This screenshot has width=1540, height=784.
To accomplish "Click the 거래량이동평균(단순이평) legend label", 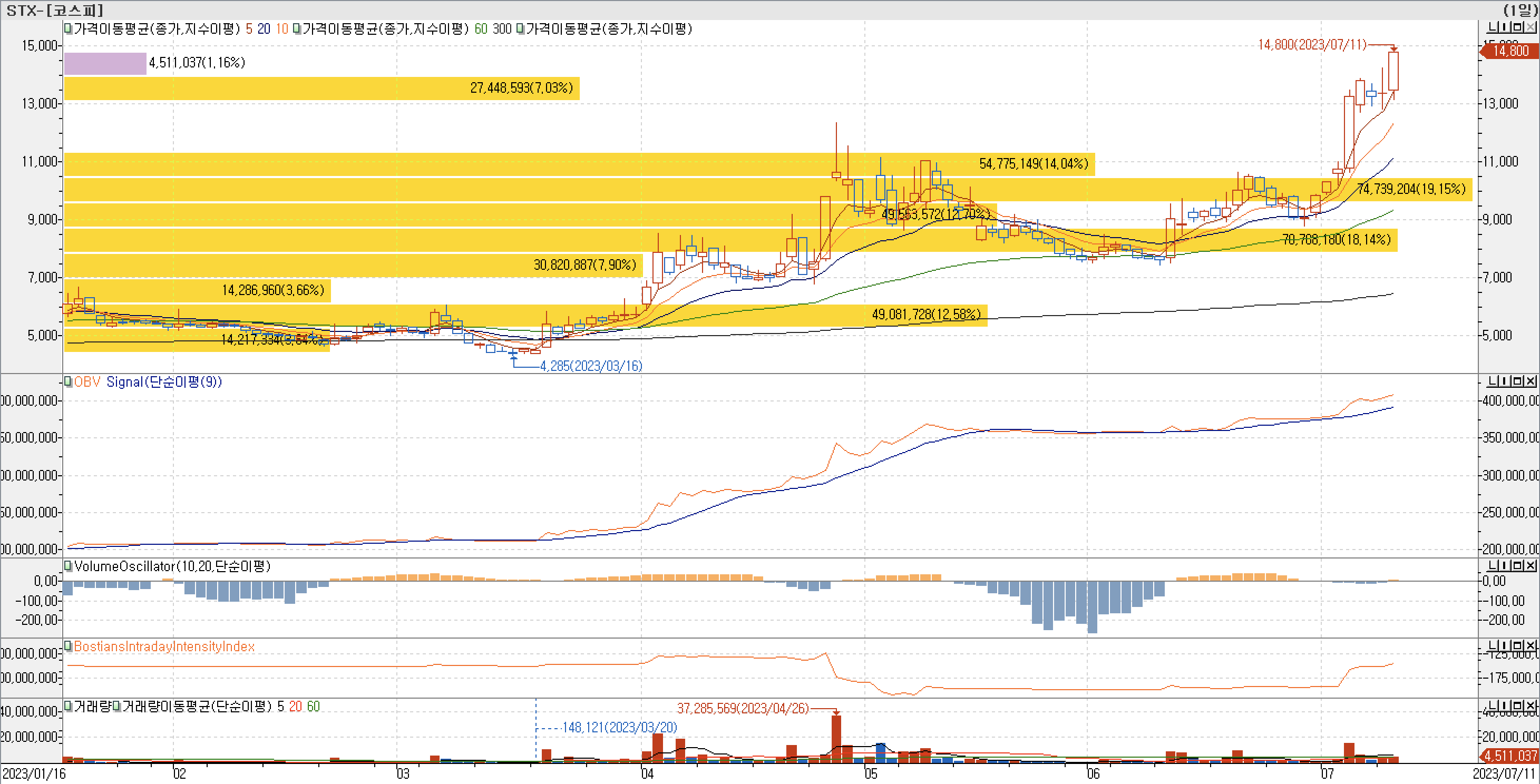I will pos(197,707).
